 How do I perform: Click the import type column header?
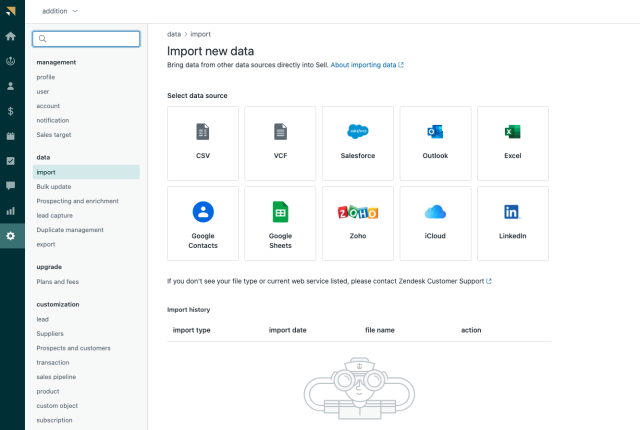click(191, 330)
